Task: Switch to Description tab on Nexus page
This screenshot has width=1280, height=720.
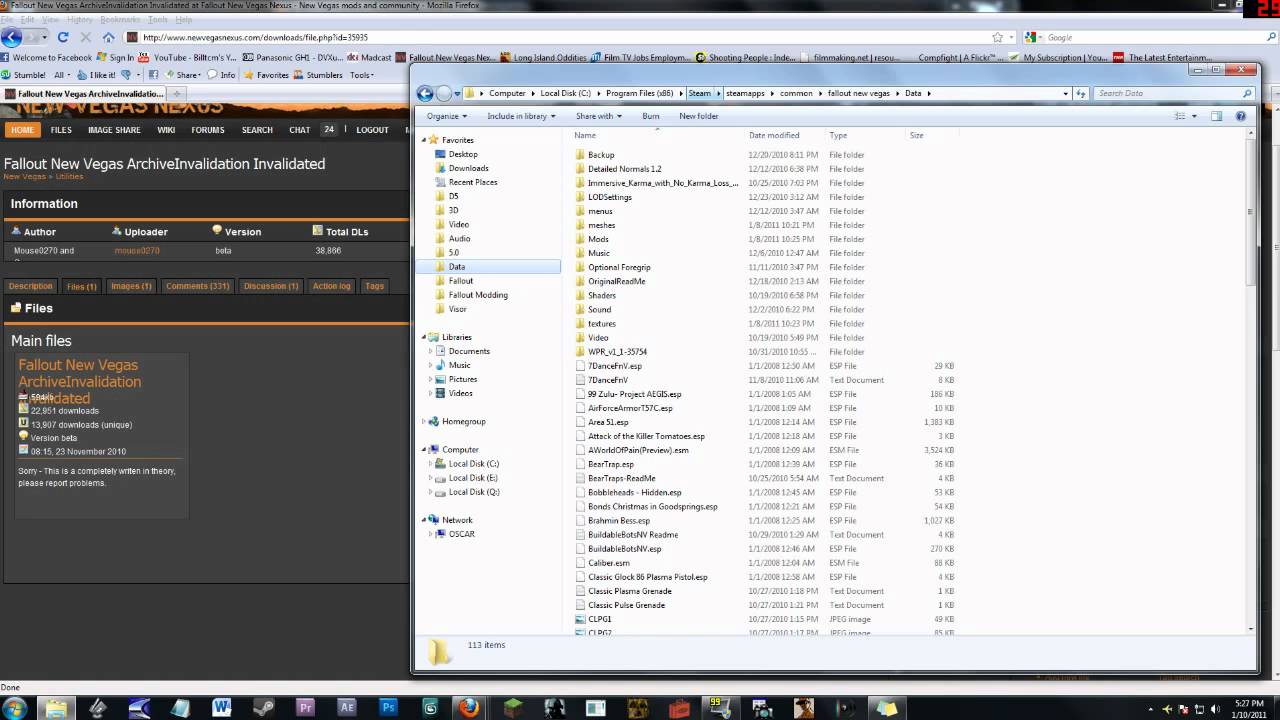Action: 30,286
